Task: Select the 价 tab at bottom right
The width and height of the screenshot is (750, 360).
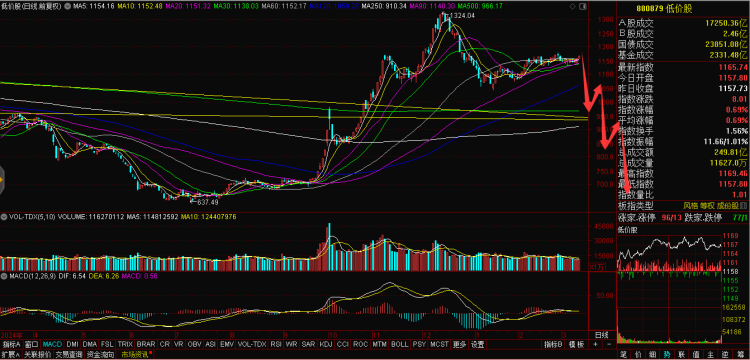Action: pyautogui.click(x=638, y=355)
